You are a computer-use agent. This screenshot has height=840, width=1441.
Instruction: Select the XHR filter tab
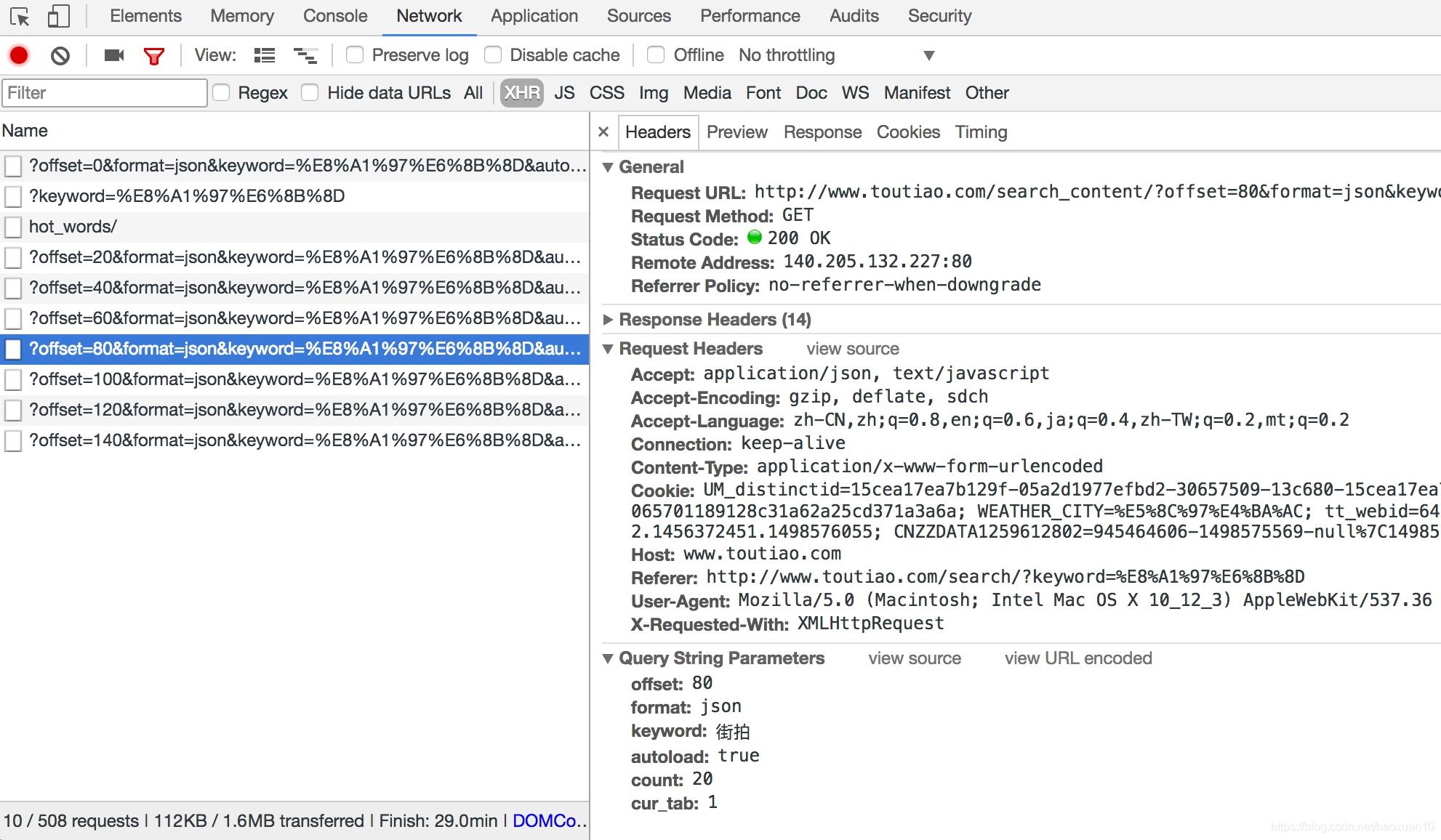click(x=520, y=93)
